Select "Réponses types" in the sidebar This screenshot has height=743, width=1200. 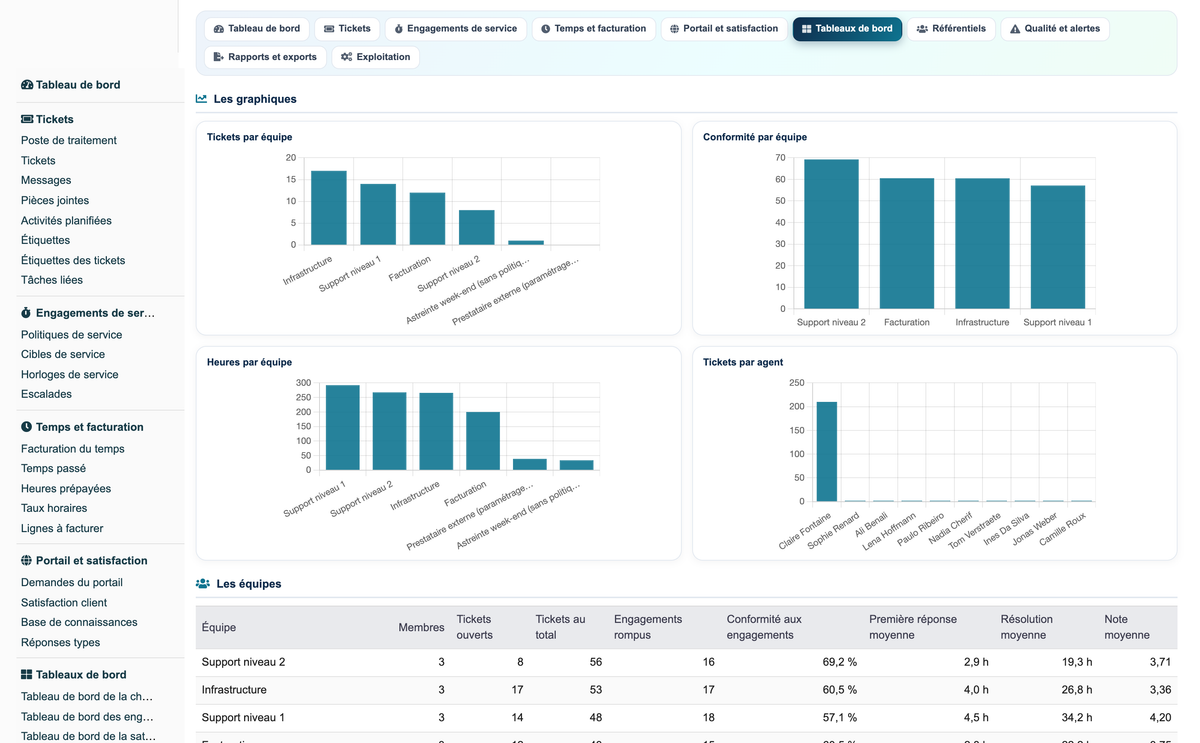(x=61, y=643)
